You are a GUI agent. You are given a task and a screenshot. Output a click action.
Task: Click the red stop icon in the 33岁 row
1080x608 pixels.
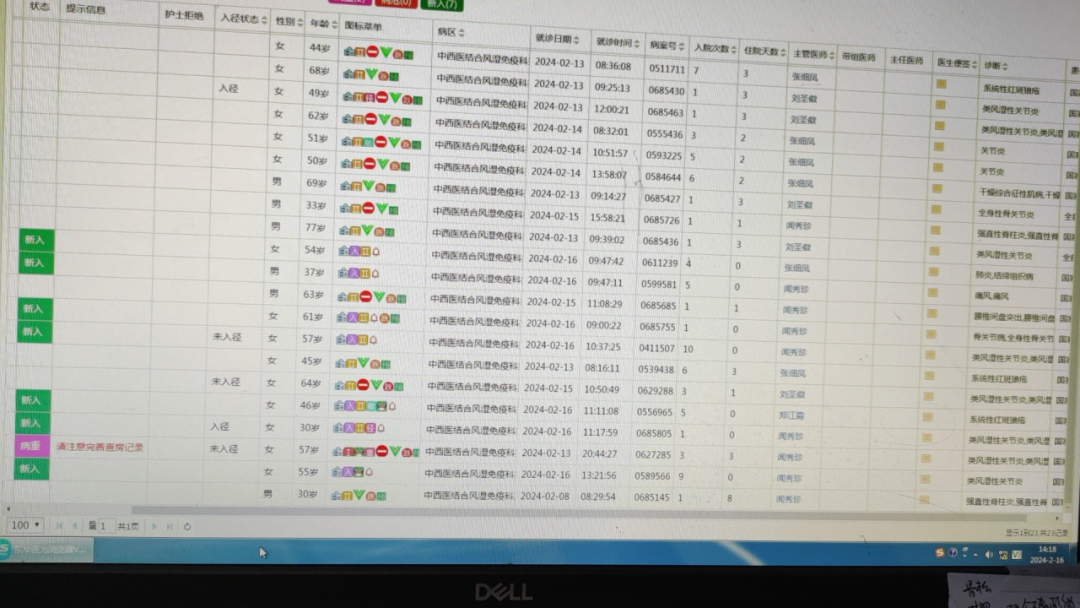(368, 208)
